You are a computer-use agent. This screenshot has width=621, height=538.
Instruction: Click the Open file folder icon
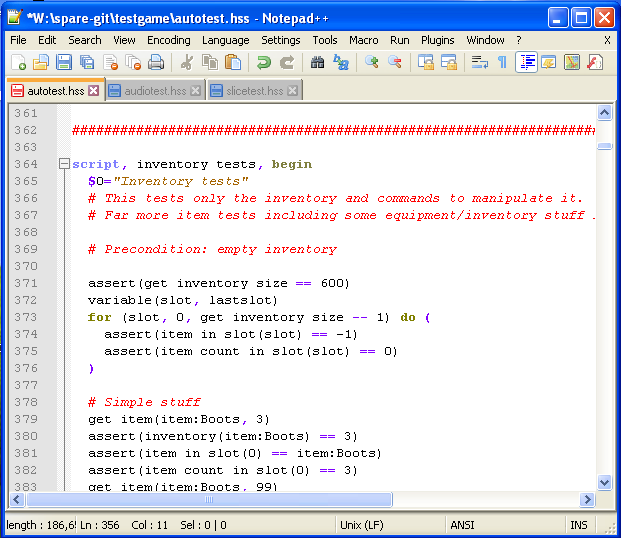(x=41, y=63)
